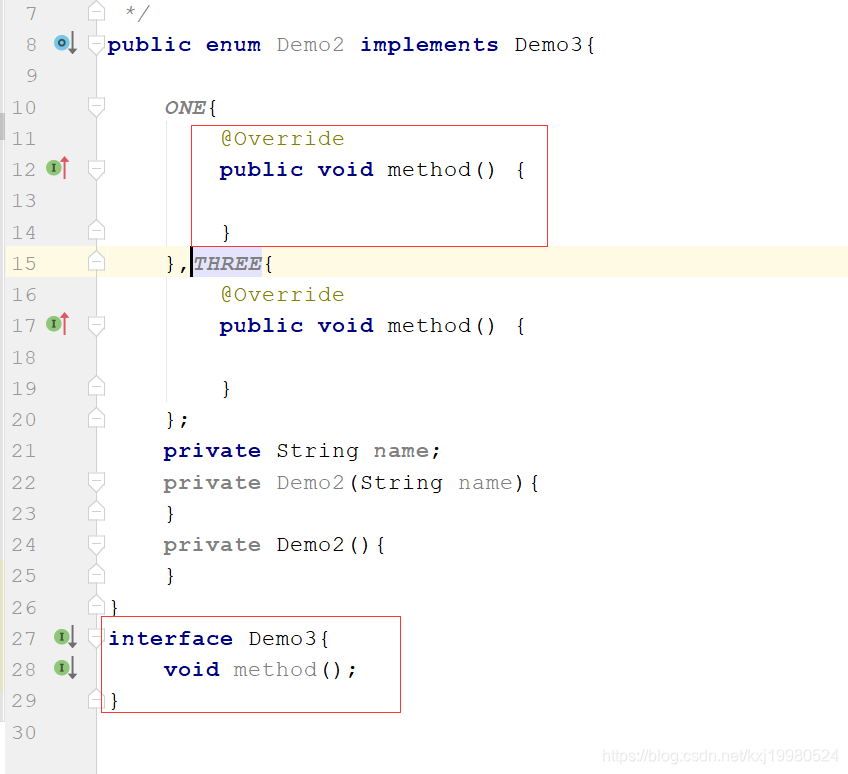Click the fold end marker on line 14
Viewport: 848px width, 774px height.
96,230
